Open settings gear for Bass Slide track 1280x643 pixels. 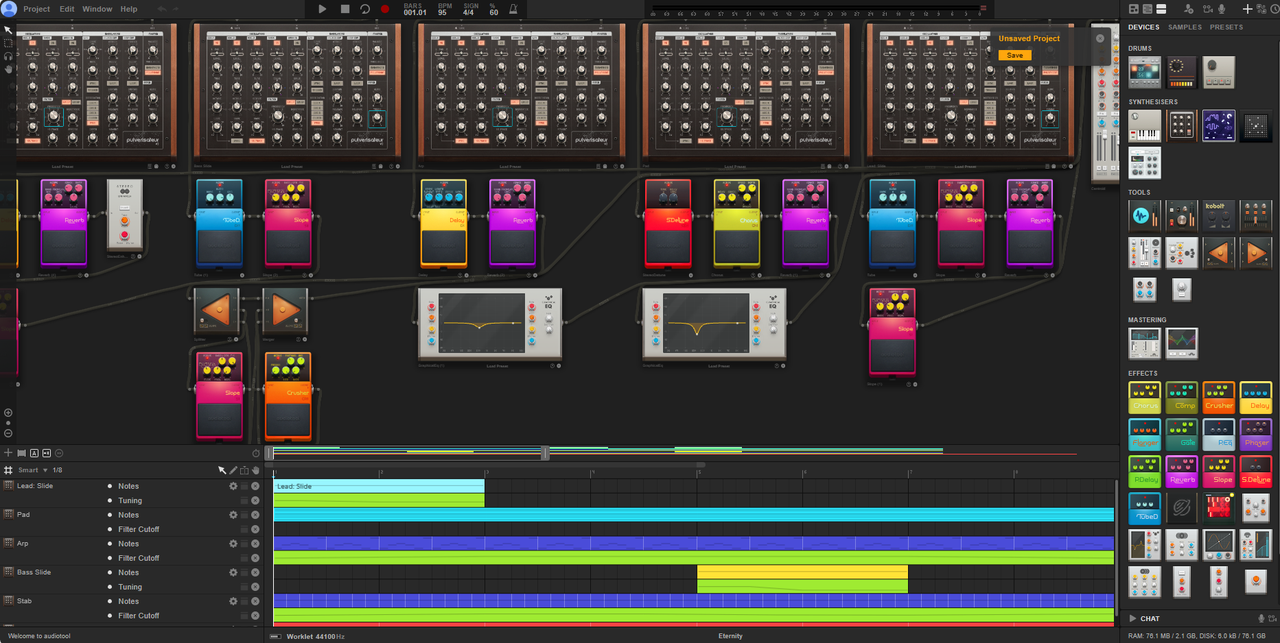(x=232, y=573)
